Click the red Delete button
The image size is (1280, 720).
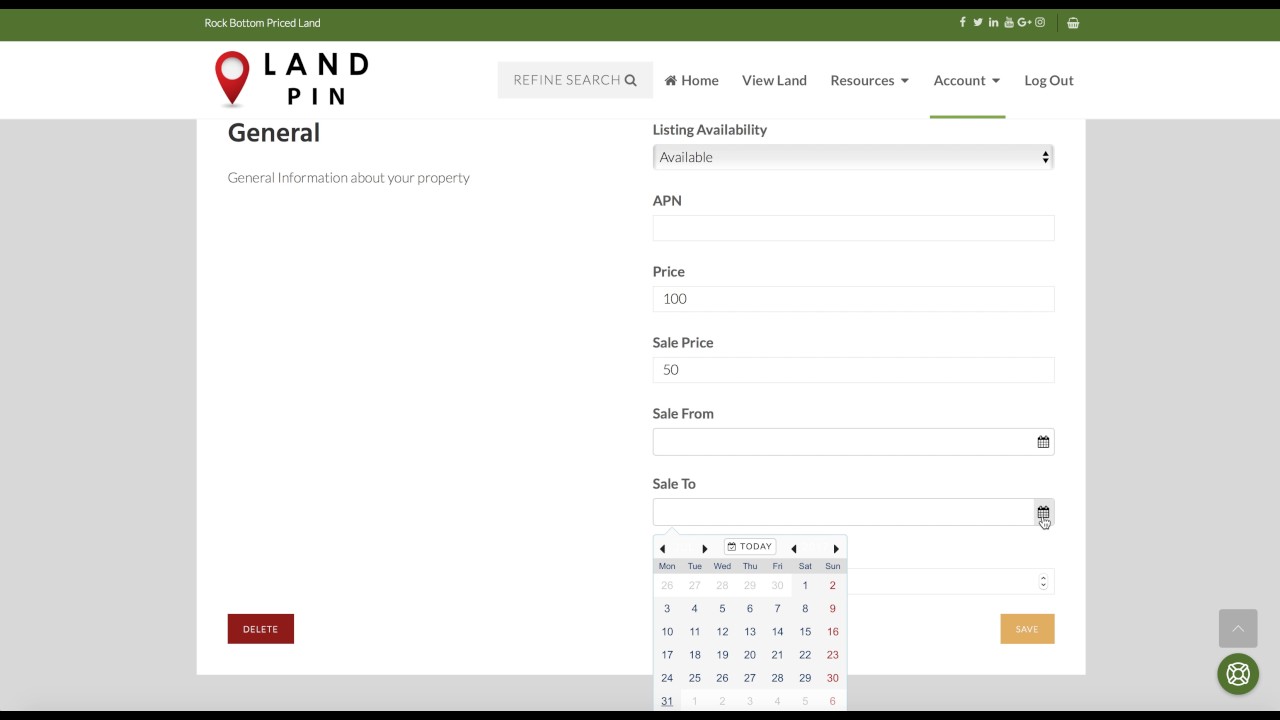260,629
